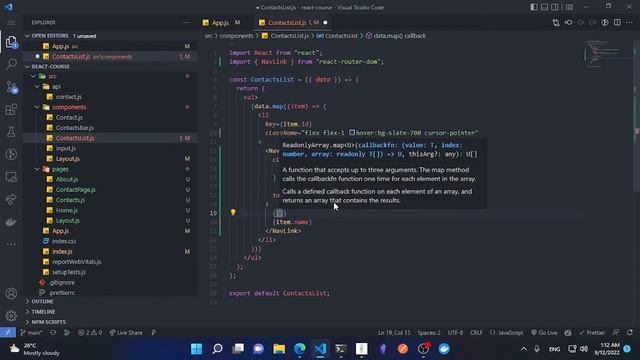640x360 pixels.
Task: Open Input.js in the file tree
Action: (x=66, y=148)
